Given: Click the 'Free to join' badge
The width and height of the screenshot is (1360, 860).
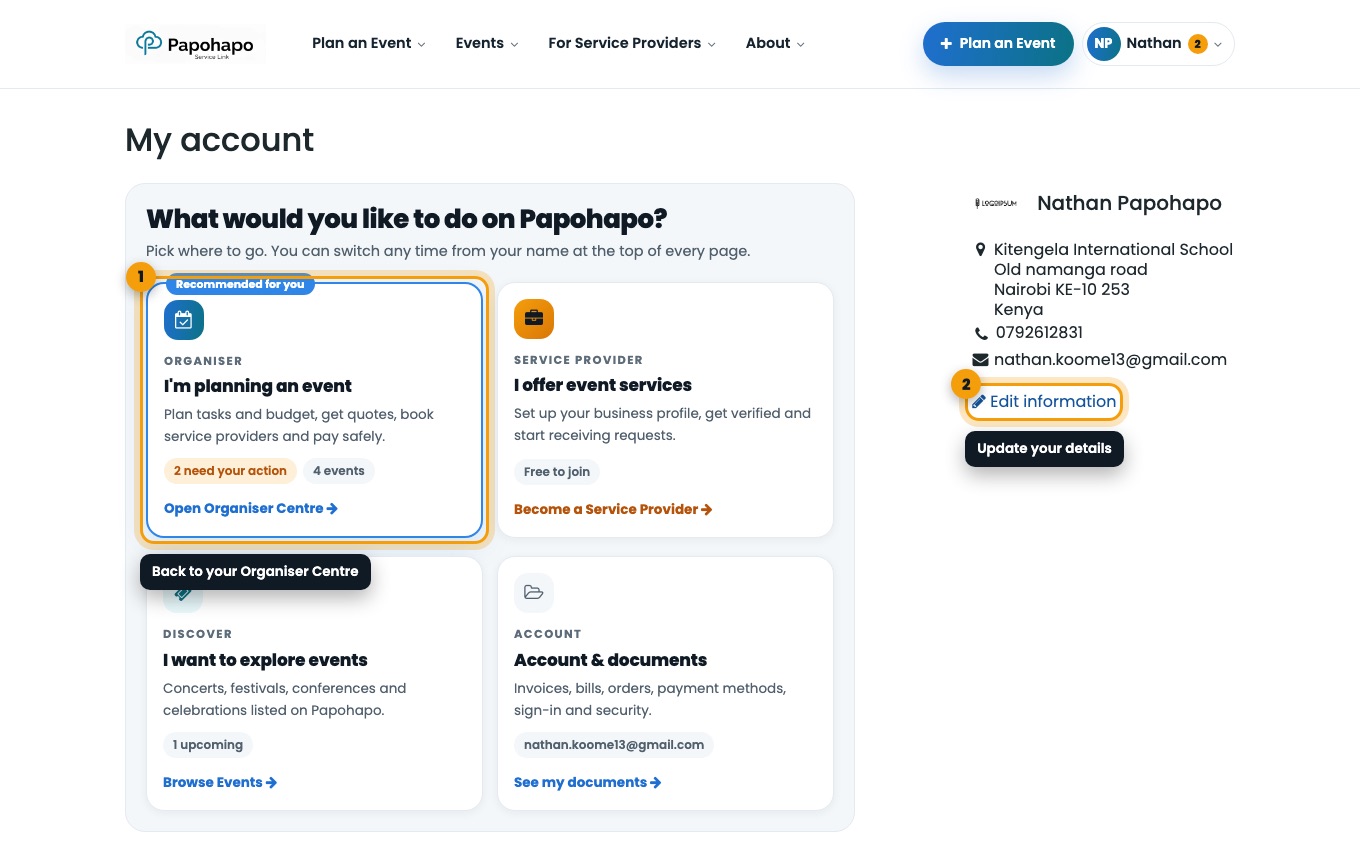Looking at the screenshot, I should pyautogui.click(x=557, y=472).
